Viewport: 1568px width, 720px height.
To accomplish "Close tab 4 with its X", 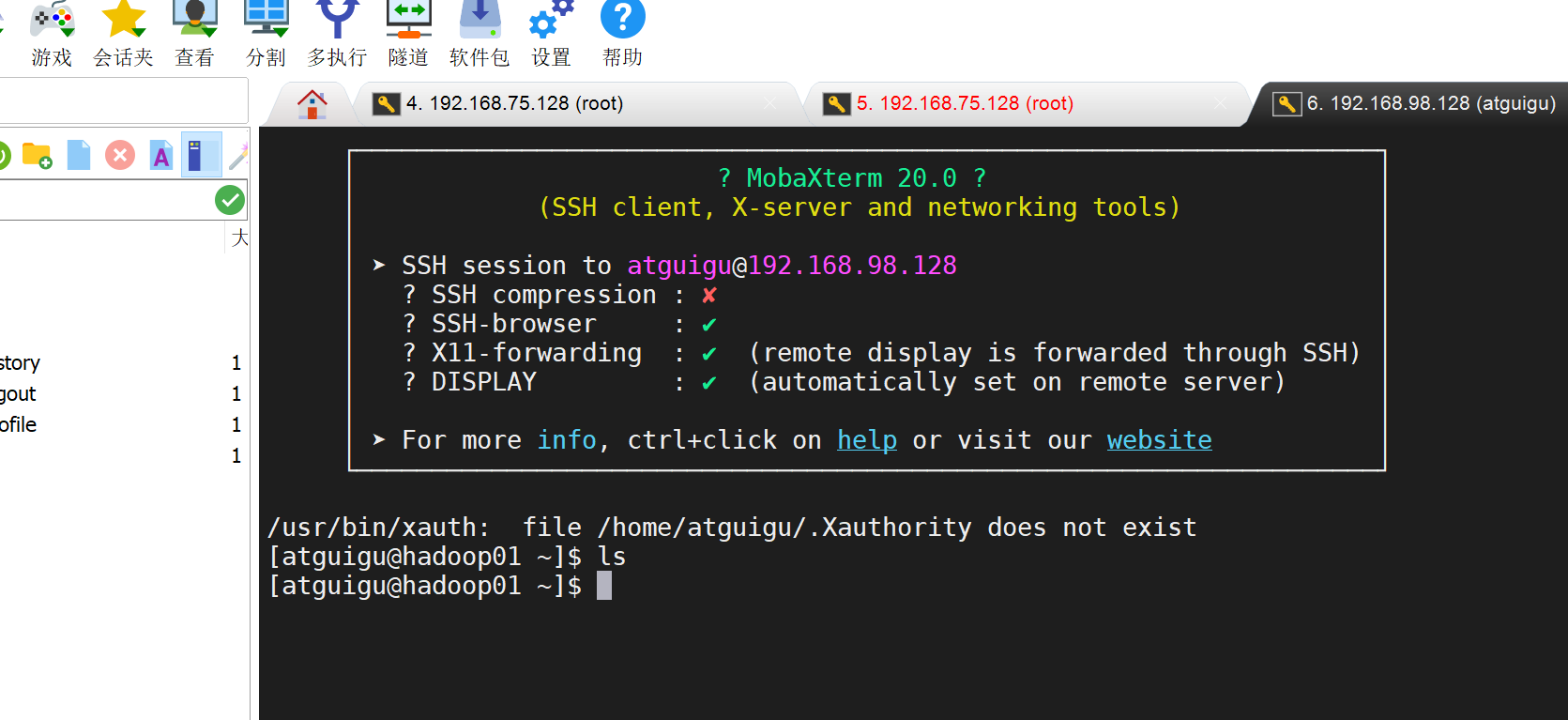I will (x=770, y=103).
